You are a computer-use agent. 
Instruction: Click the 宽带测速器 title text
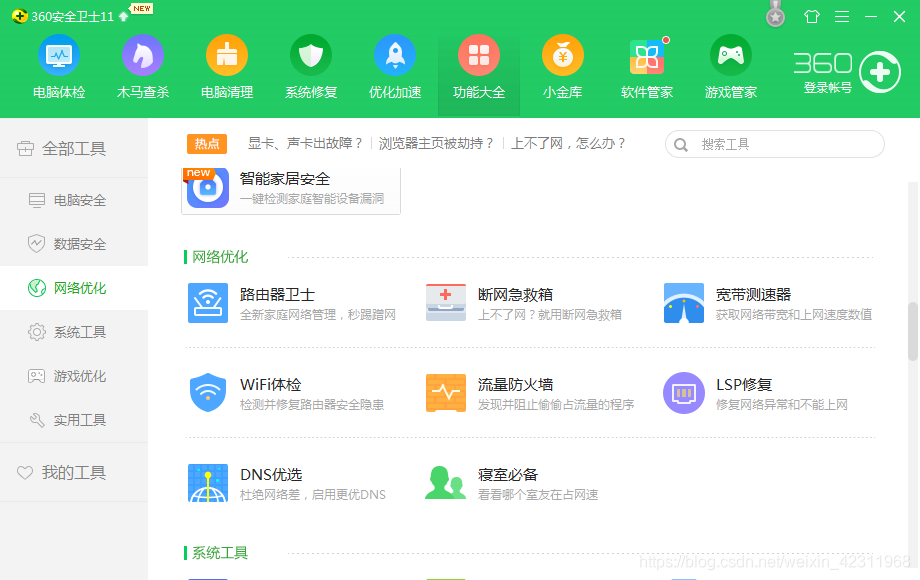[753, 294]
